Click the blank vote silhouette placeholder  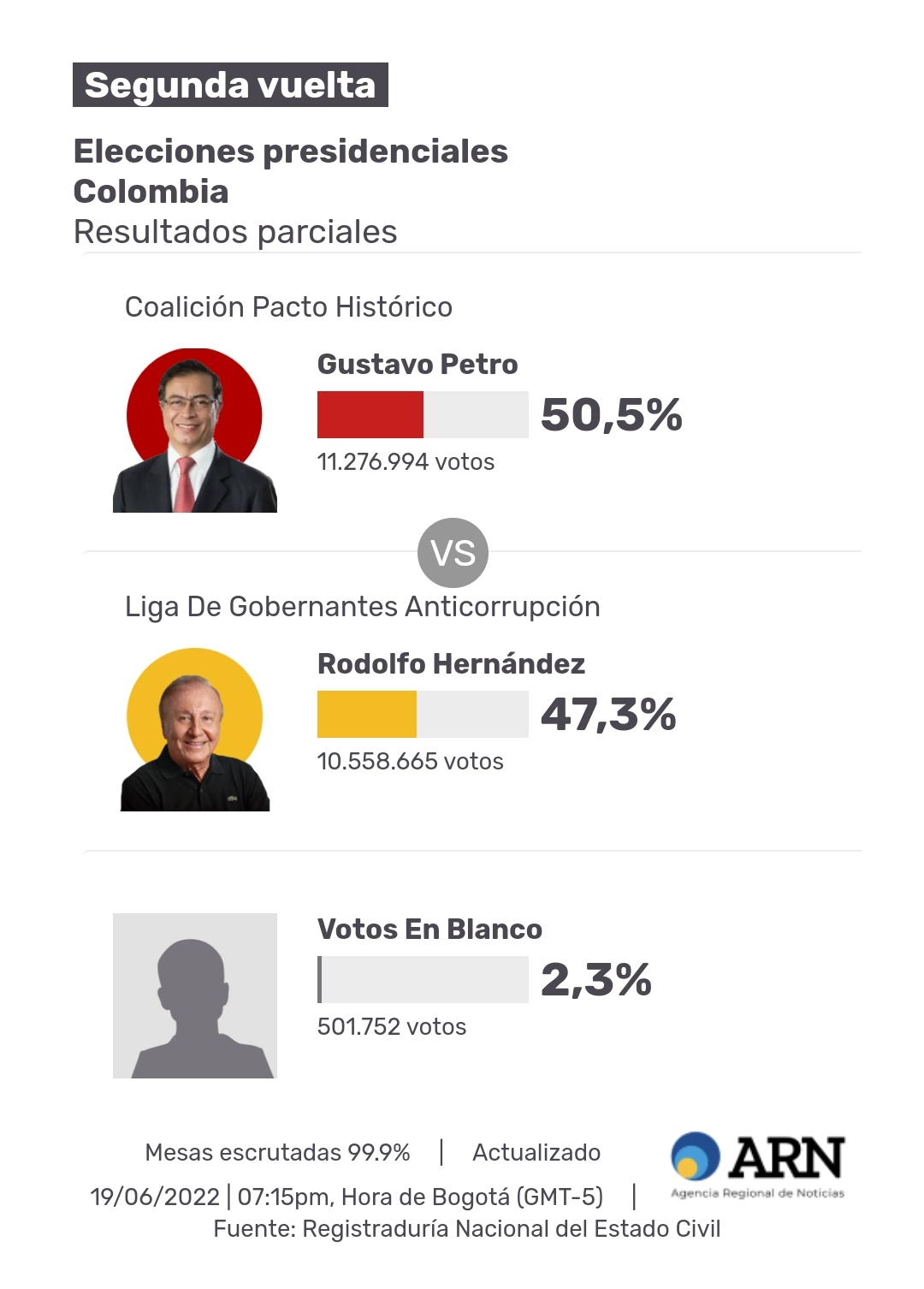coord(195,995)
